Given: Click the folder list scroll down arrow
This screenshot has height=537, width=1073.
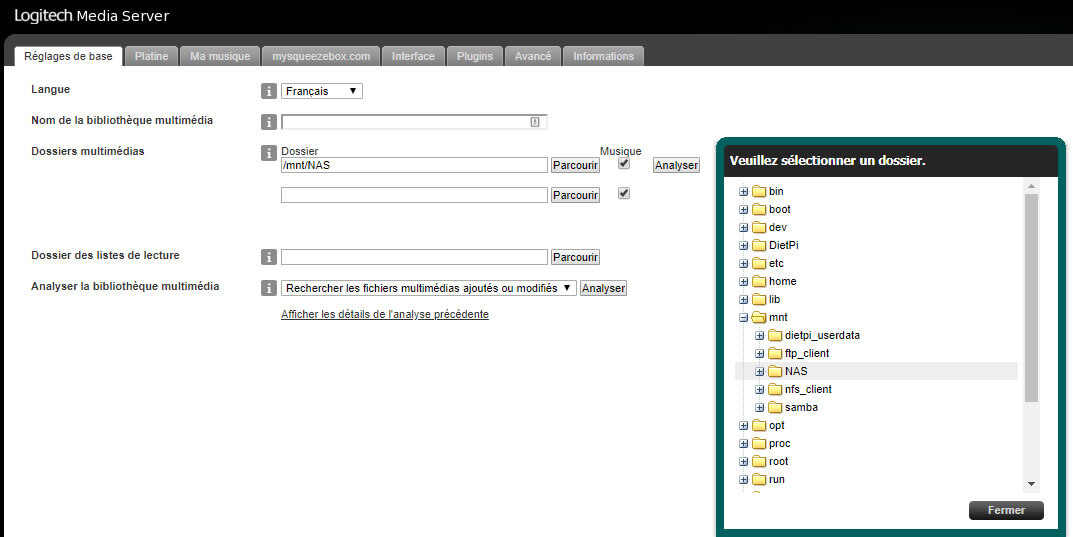Looking at the screenshot, I should point(1031,484).
